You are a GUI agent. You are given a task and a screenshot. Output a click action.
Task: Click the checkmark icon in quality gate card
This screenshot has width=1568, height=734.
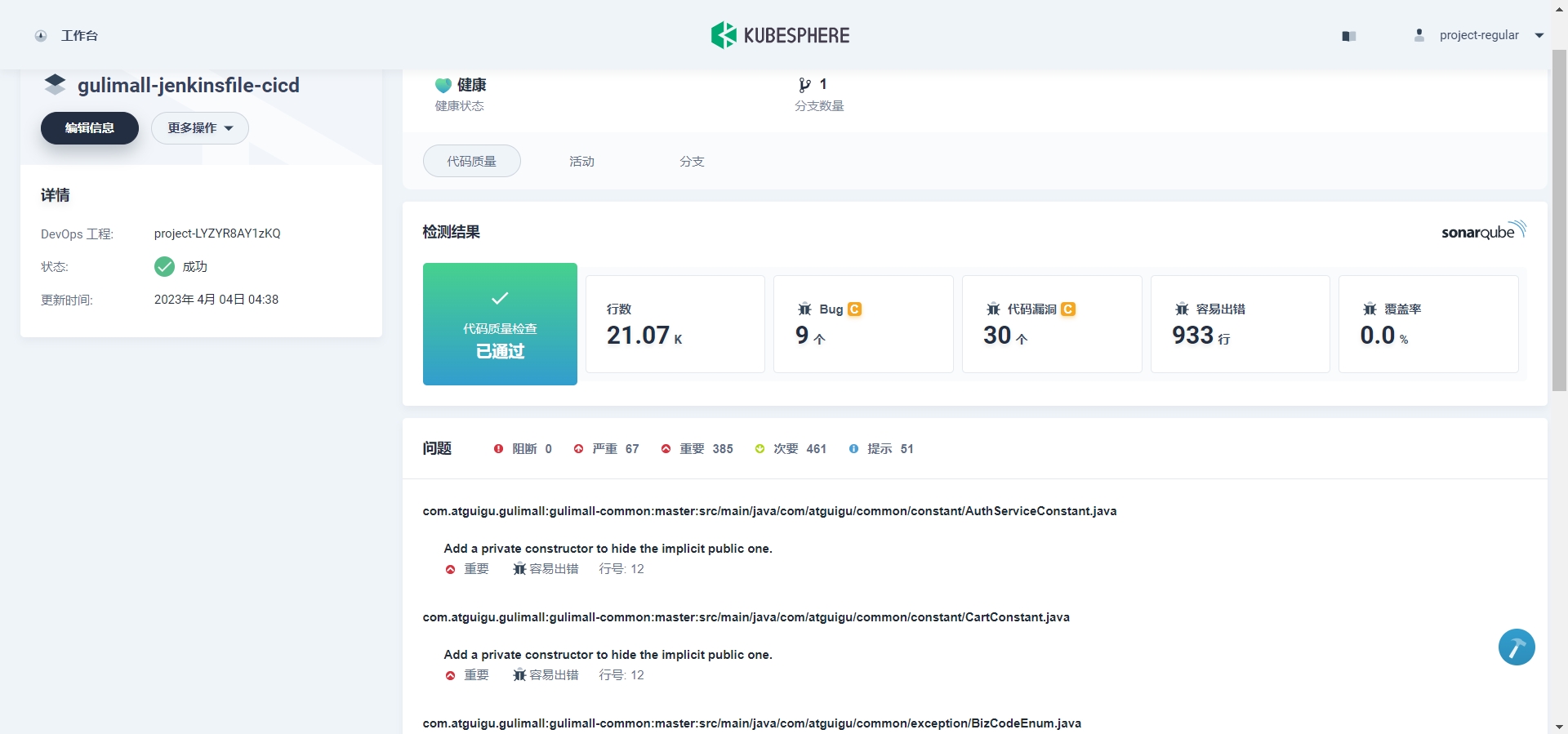point(500,298)
